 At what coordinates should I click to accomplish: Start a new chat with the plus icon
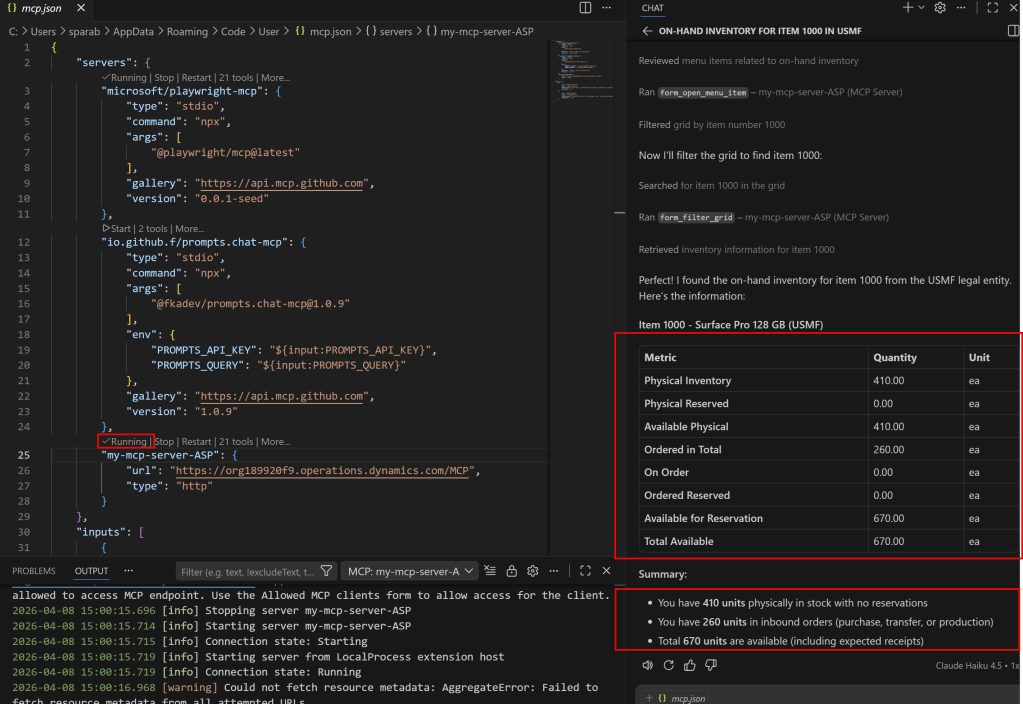(908, 8)
